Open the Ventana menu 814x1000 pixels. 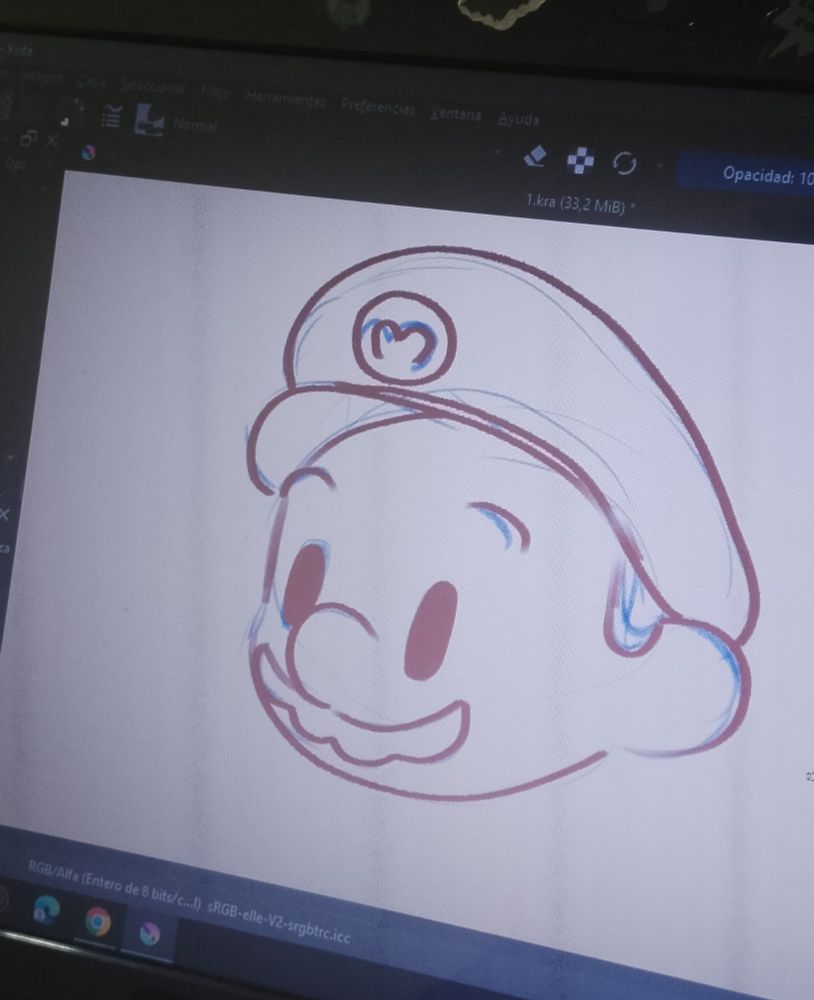tap(455, 114)
